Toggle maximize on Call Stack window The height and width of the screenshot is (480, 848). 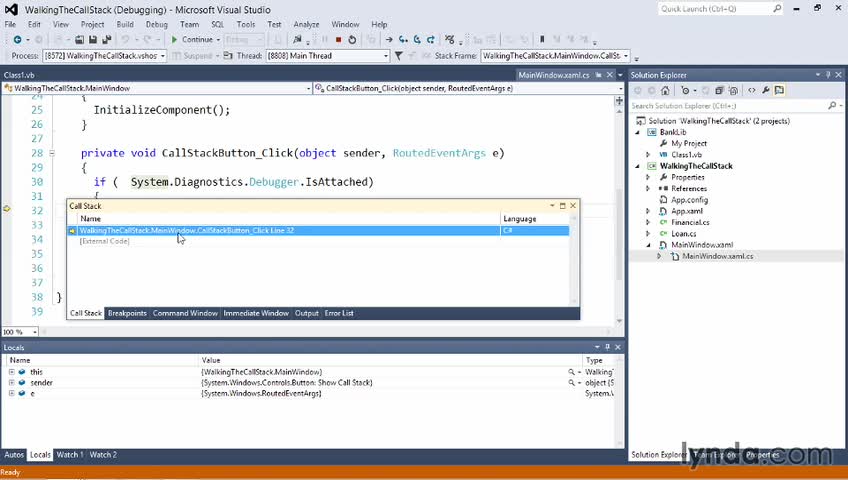[x=562, y=206]
